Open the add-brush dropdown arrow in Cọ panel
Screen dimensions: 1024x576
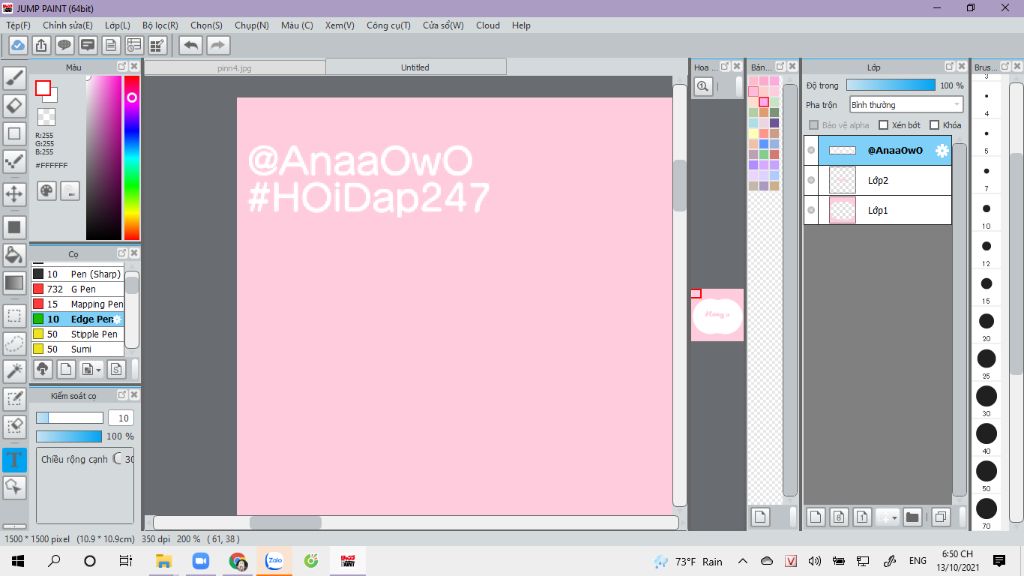pos(98,370)
